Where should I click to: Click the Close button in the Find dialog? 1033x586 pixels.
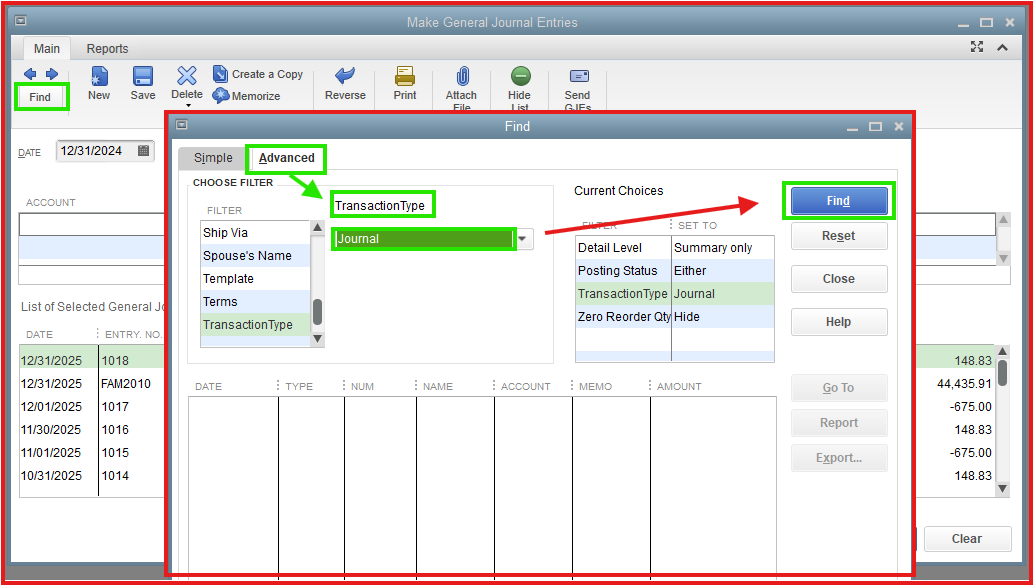[839, 279]
